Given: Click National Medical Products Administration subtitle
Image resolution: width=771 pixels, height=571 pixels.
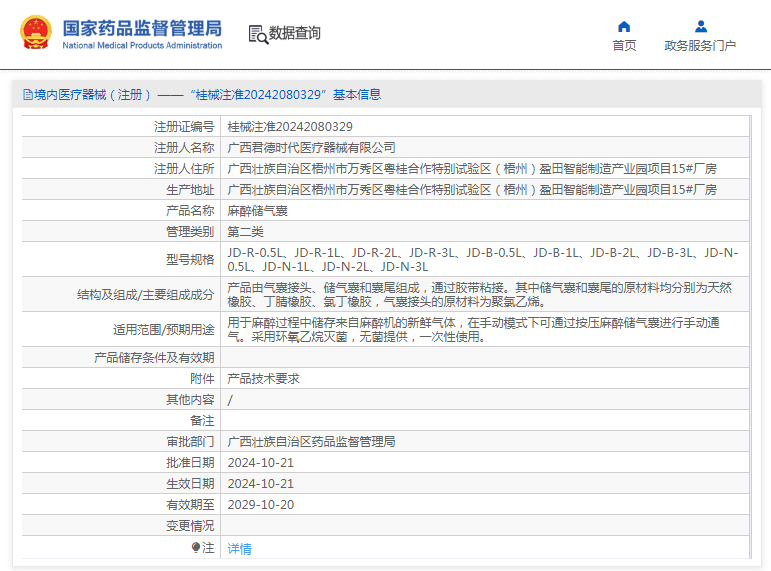Looking at the screenshot, I should (142, 45).
